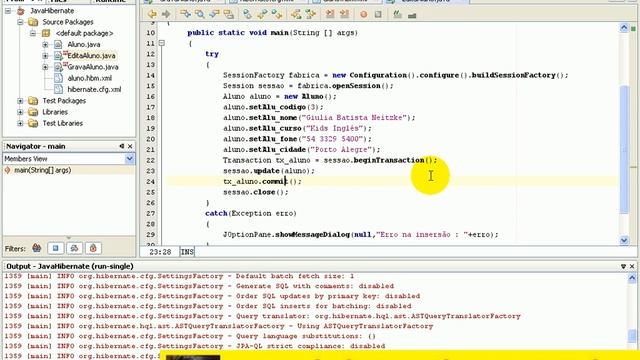640x360 pixels.
Task: Collapse the Source Packages node
Action: tap(20, 22)
